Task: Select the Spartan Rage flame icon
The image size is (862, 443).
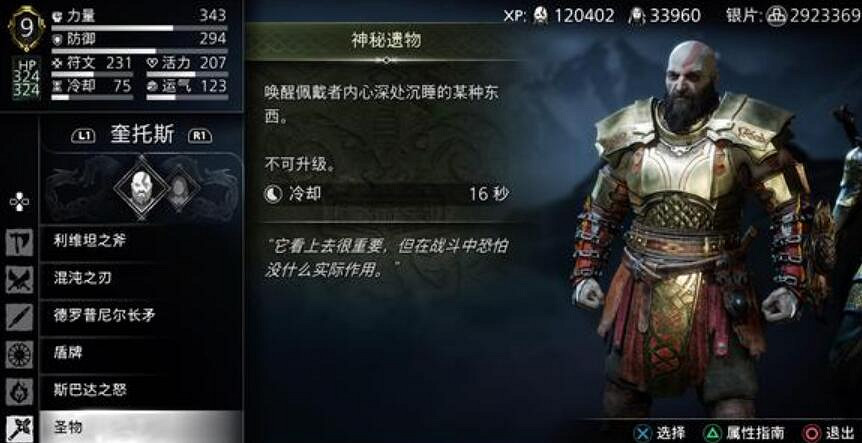Action: click(20, 392)
